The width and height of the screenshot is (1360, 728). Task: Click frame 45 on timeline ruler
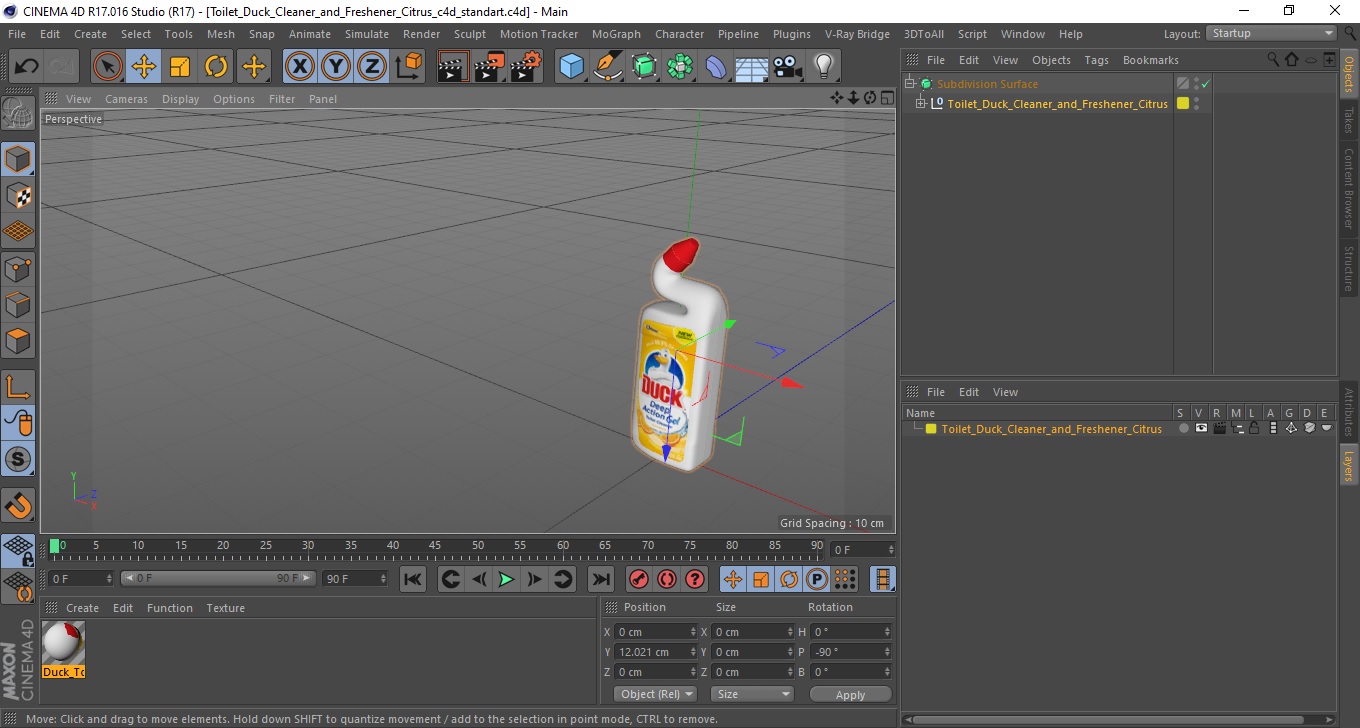point(435,546)
